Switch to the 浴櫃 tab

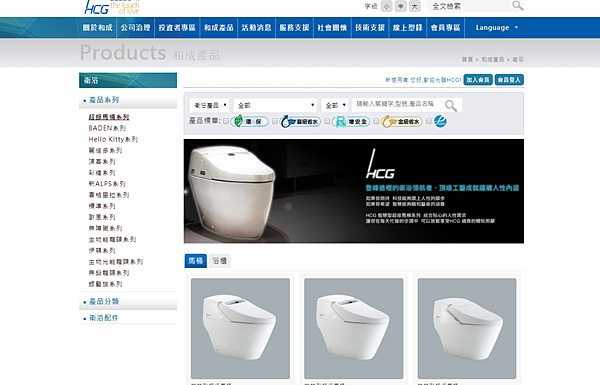(x=220, y=261)
